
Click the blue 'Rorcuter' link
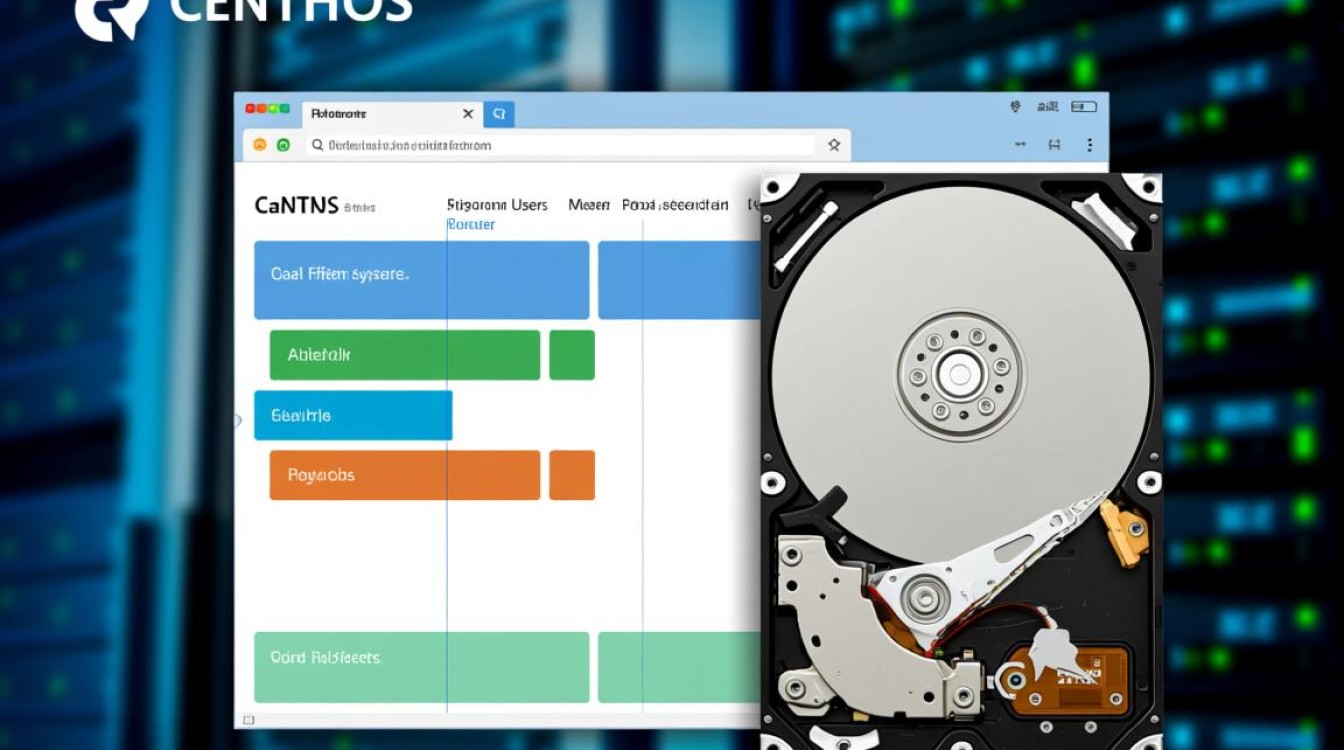(x=471, y=225)
